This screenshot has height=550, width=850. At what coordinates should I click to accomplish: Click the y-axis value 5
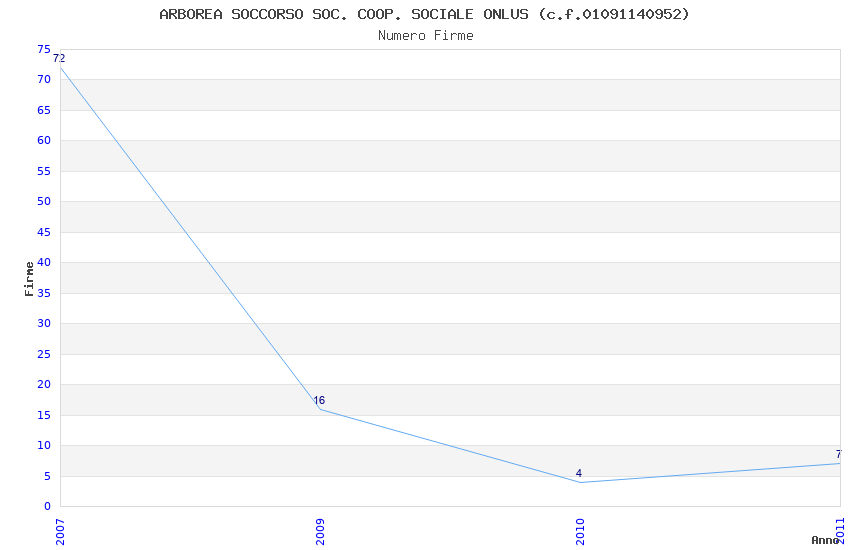47,476
